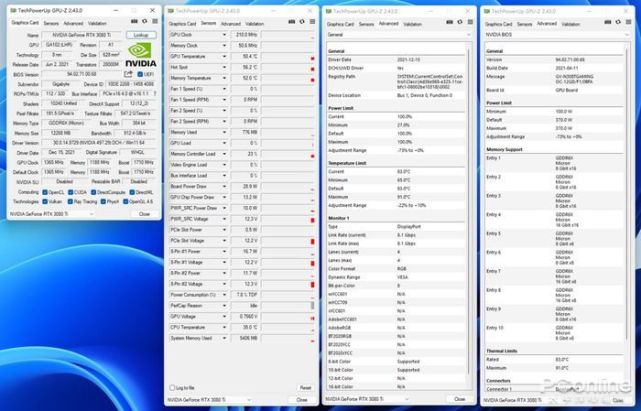Click the Bus Interface question mark icon
641x411 pixels.
click(x=155, y=94)
